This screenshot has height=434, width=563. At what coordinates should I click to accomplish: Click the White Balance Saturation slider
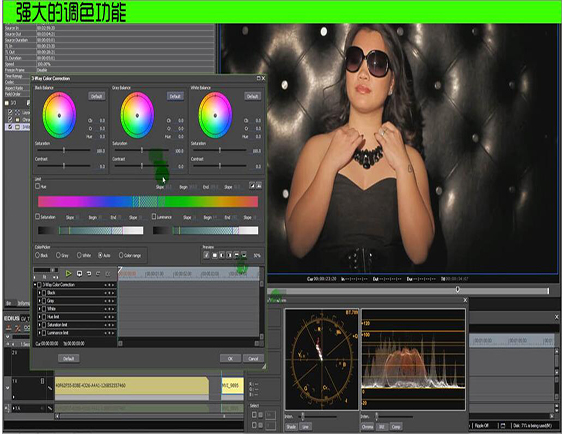(x=220, y=150)
